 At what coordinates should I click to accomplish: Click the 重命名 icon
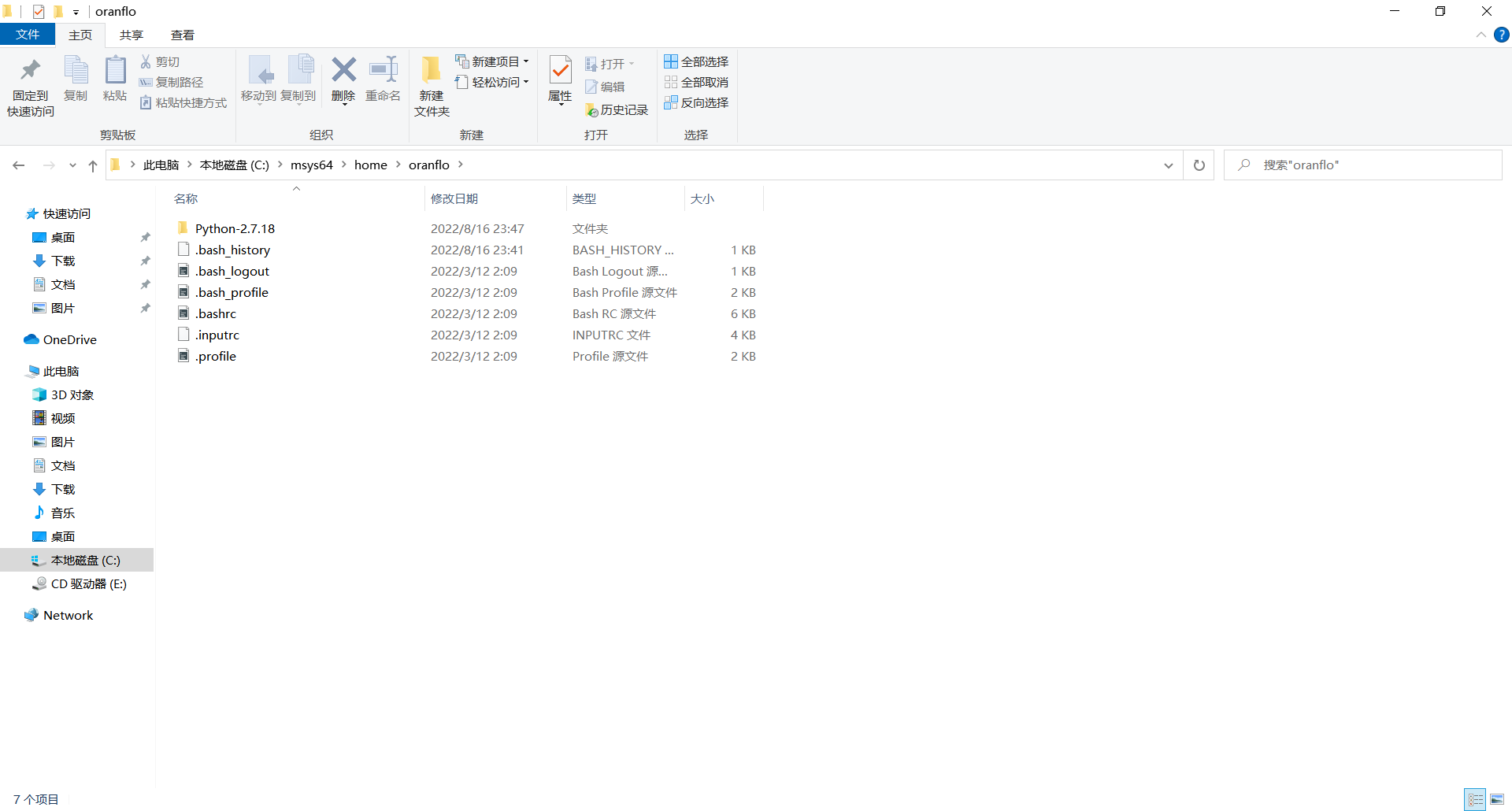click(x=384, y=70)
